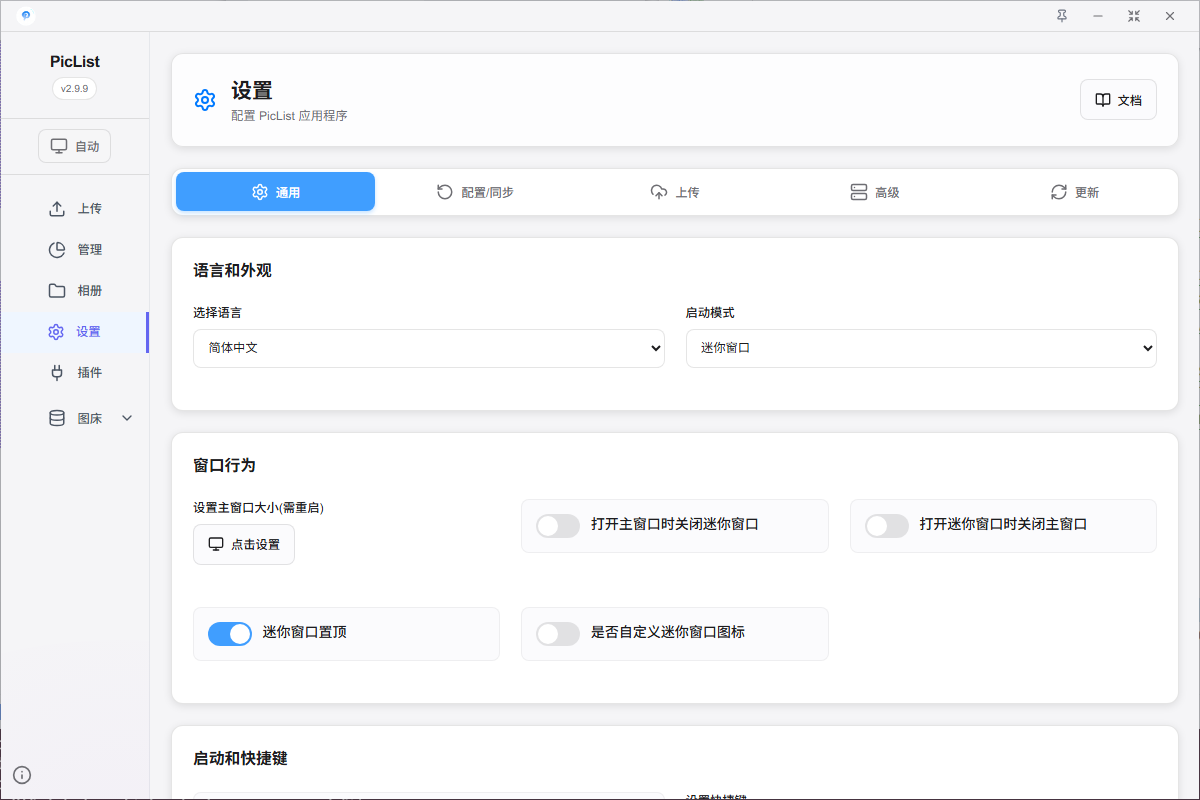Click the 设置主窗口大小(需重启) label

[258, 507]
